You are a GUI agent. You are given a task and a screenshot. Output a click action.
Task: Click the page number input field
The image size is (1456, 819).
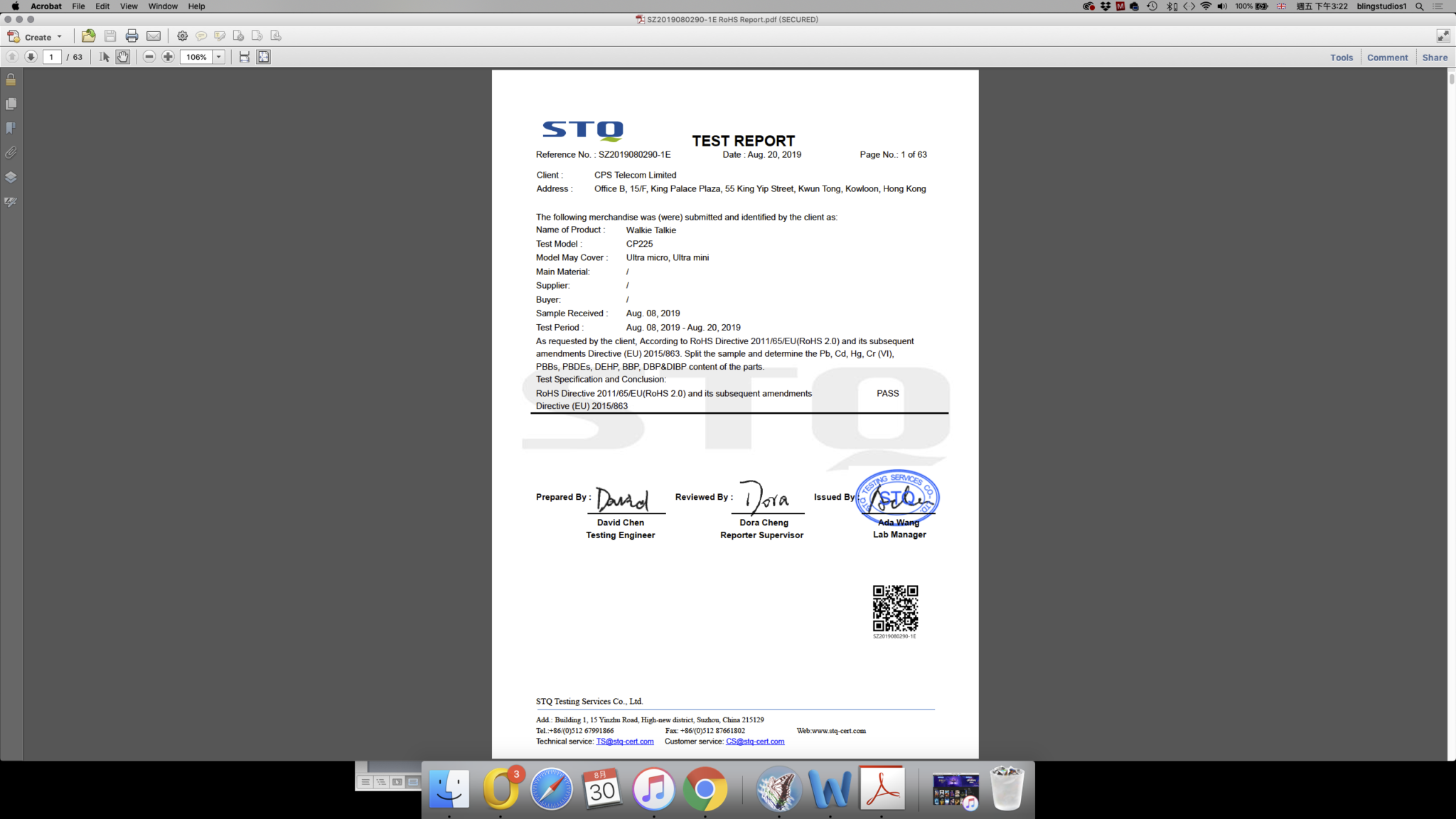[x=52, y=57]
